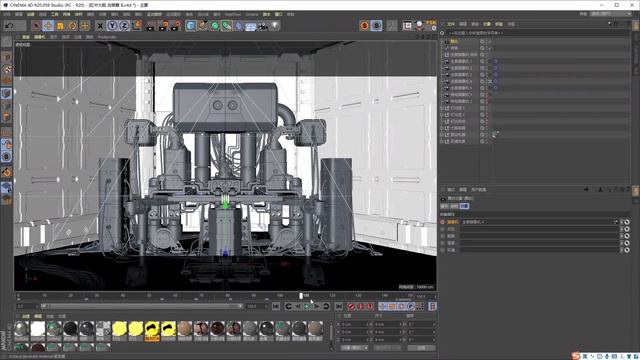Expand the first collapsed group in object tree
The height and width of the screenshot is (360, 640).
tap(442, 108)
